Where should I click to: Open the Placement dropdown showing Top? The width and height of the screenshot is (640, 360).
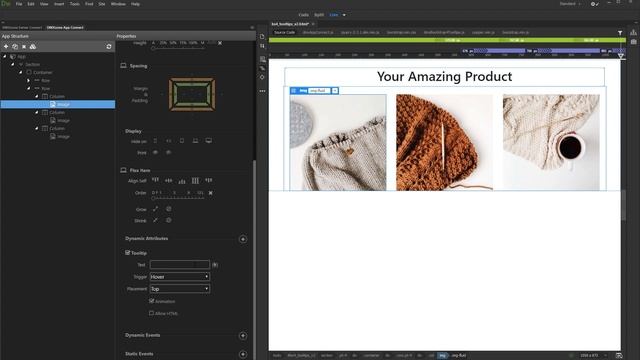(180, 289)
